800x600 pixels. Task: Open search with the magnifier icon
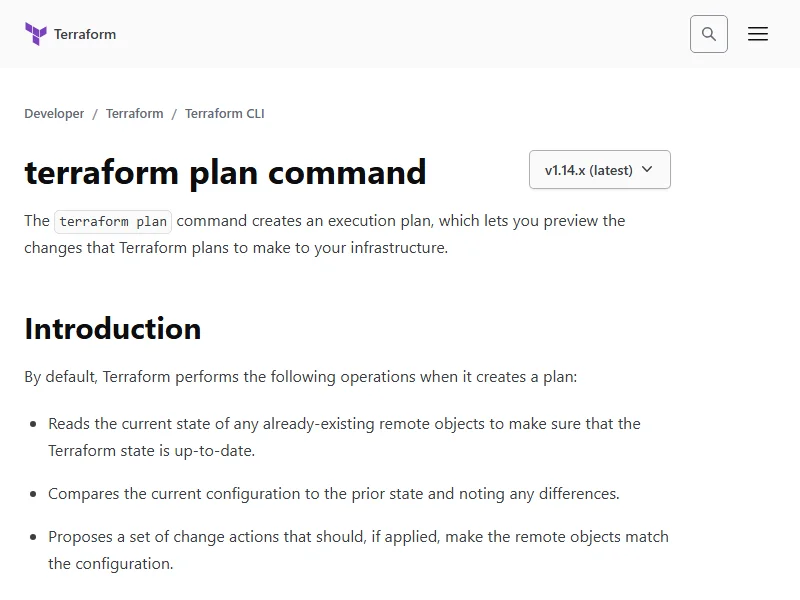pyautogui.click(x=709, y=34)
